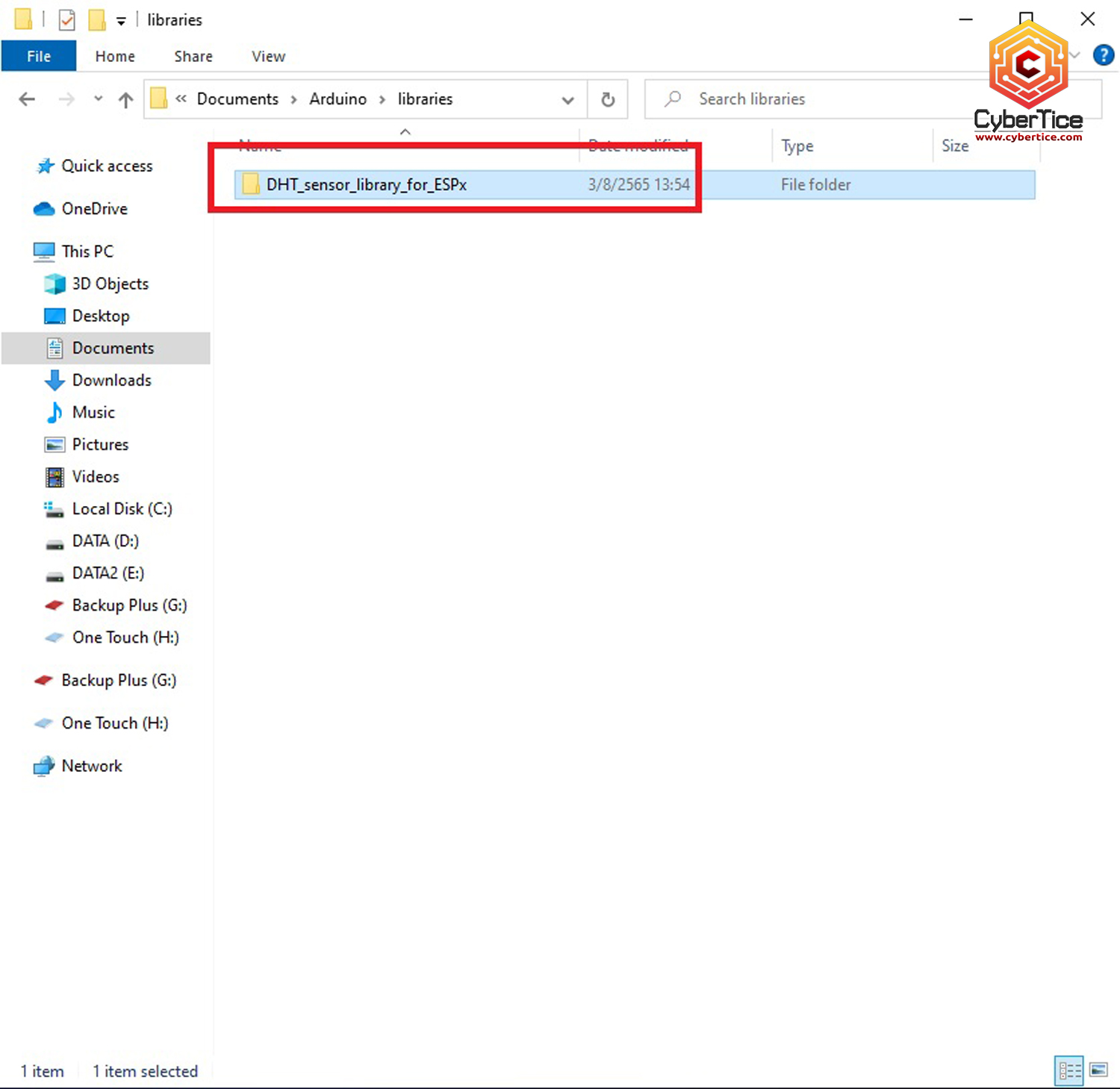Click the Up one level arrow
The height and width of the screenshot is (1089, 1120).
[x=125, y=99]
